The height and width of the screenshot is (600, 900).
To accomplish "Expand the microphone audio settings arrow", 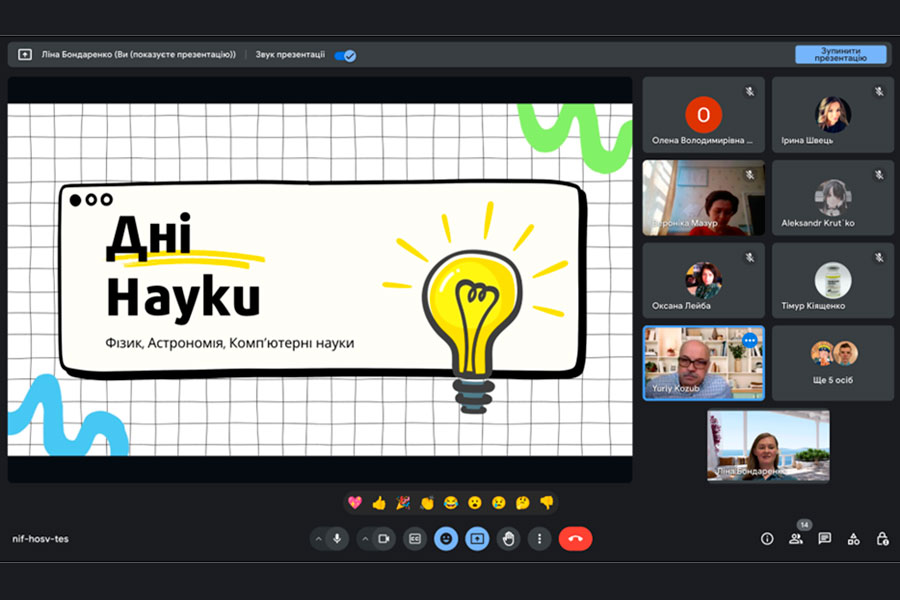I will click(x=318, y=539).
